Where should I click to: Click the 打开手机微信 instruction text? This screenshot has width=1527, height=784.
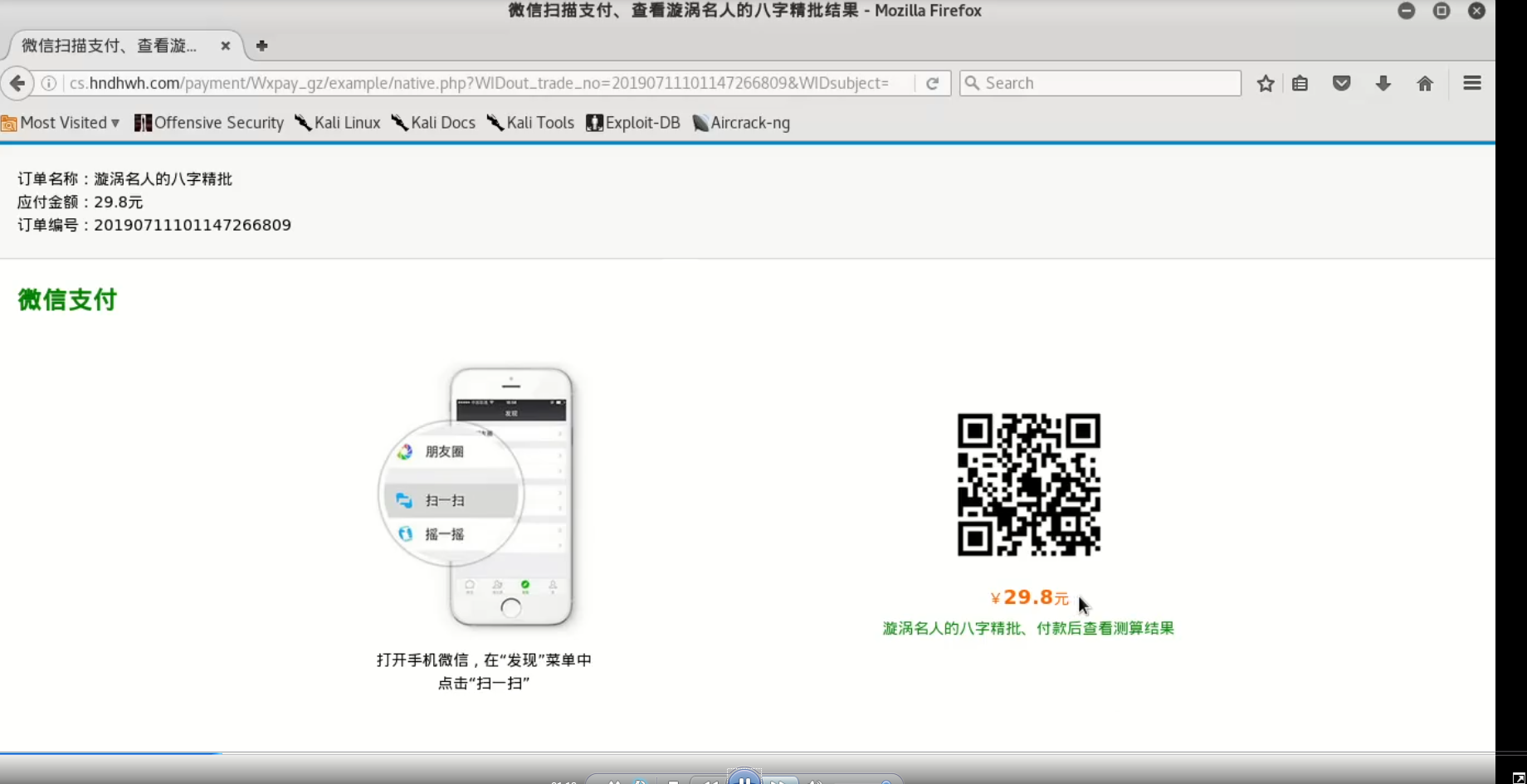click(x=484, y=671)
